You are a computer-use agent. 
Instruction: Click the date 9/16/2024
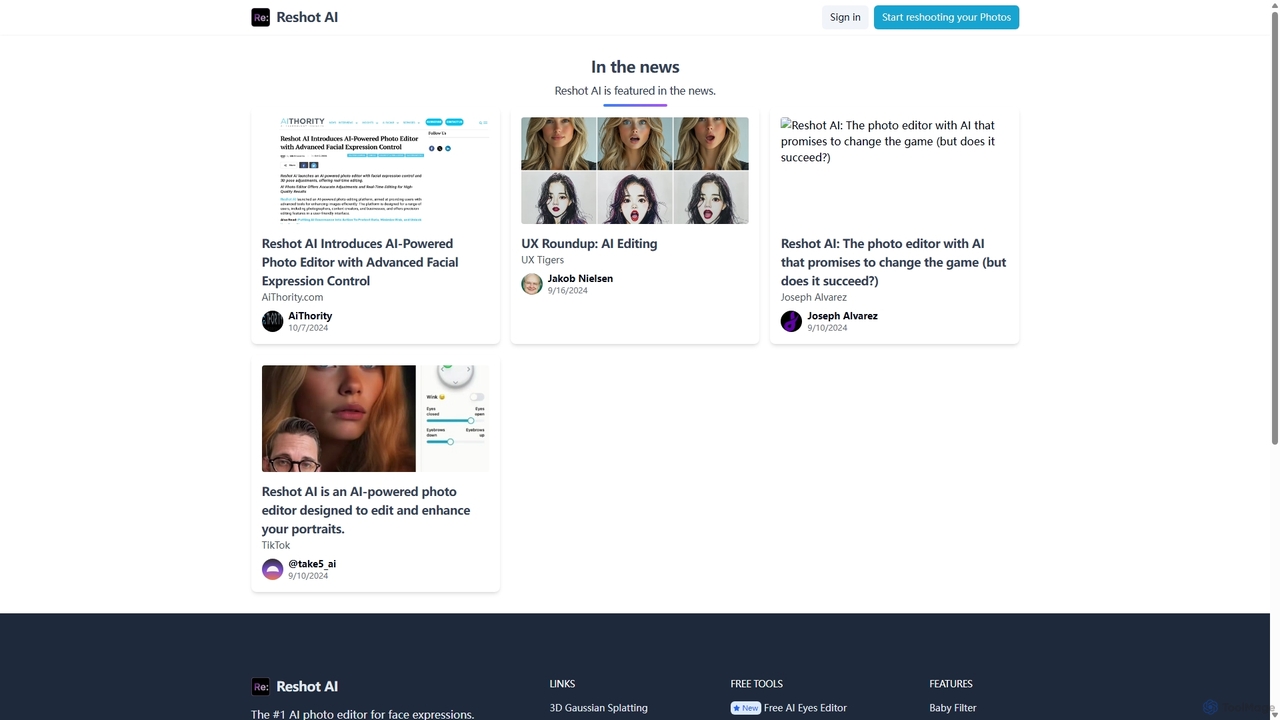coord(568,291)
